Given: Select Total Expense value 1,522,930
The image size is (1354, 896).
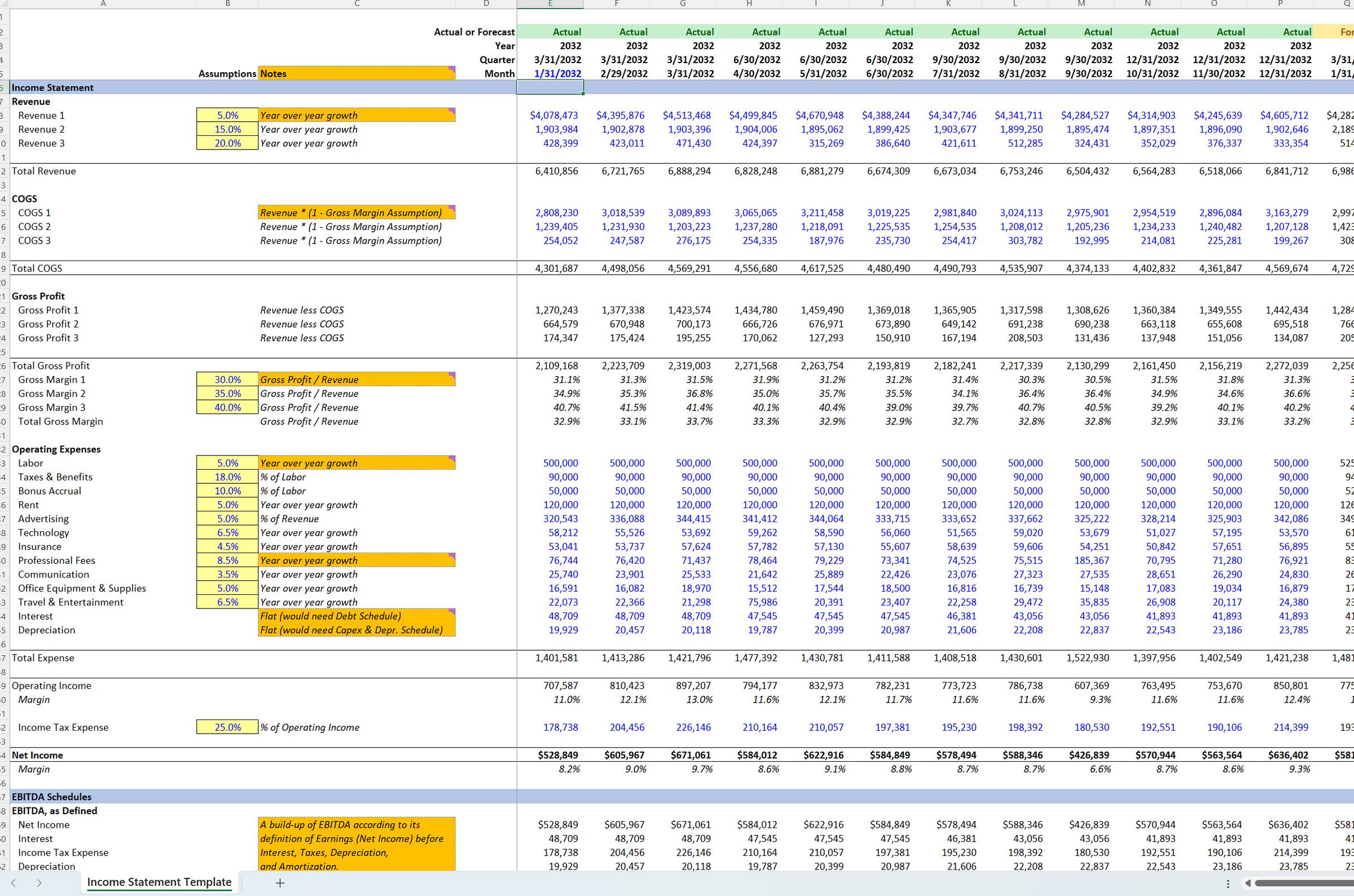Looking at the screenshot, I should (x=1082, y=657).
